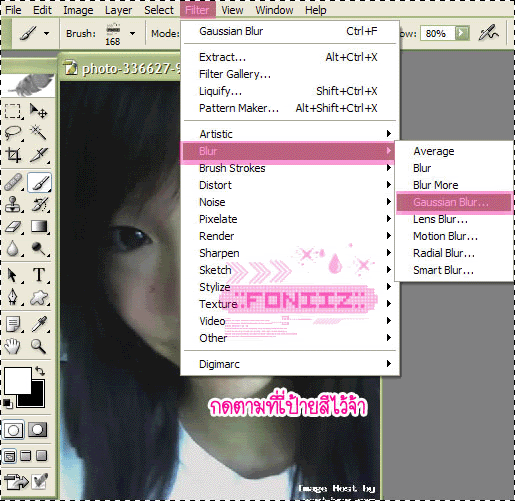Select the Crop tool
Viewport: 515px width, 501px height.
coord(13,155)
